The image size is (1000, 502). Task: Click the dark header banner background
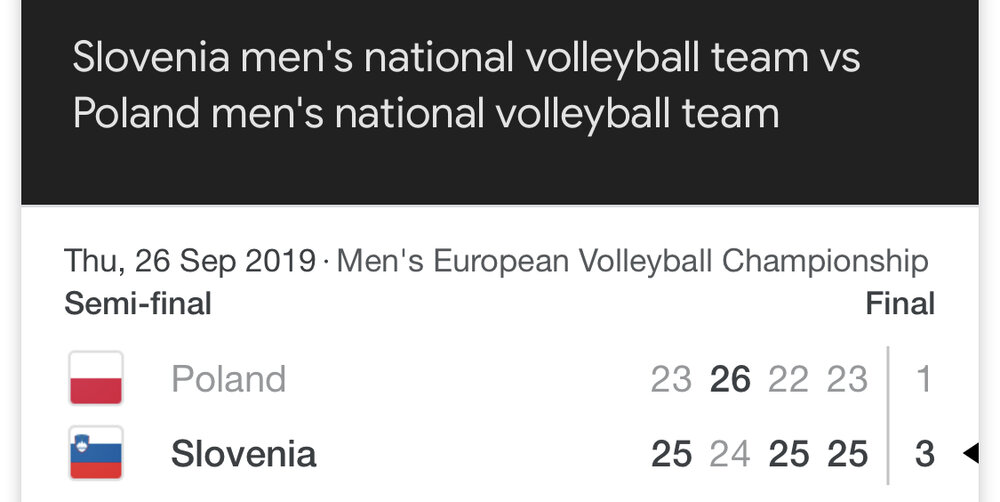tap(499, 102)
